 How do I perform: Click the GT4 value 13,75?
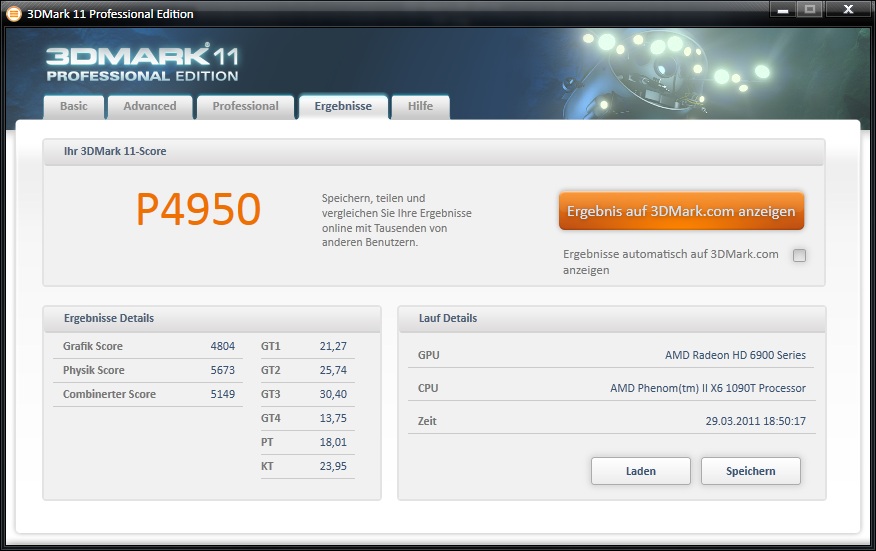point(333,418)
